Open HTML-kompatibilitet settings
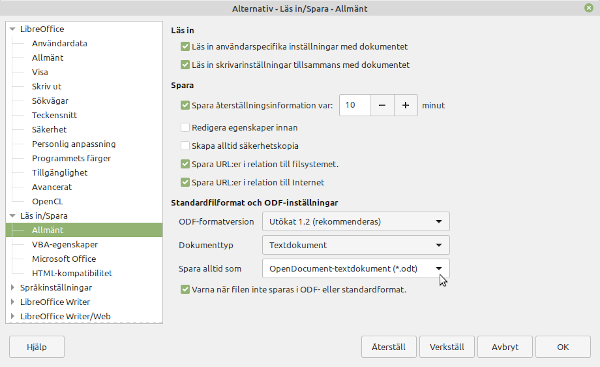This screenshot has width=600, height=367. pyautogui.click(x=72, y=273)
